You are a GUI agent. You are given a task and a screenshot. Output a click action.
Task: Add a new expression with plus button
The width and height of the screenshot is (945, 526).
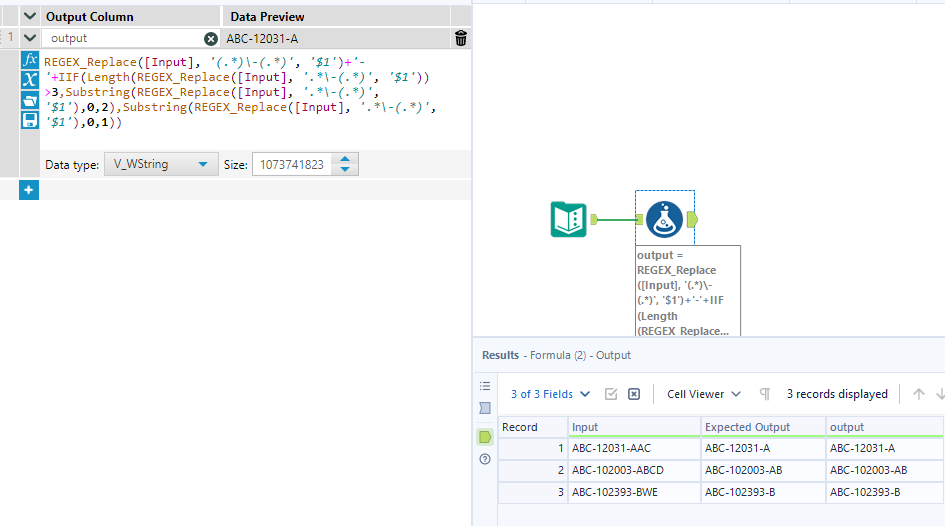click(x=29, y=190)
